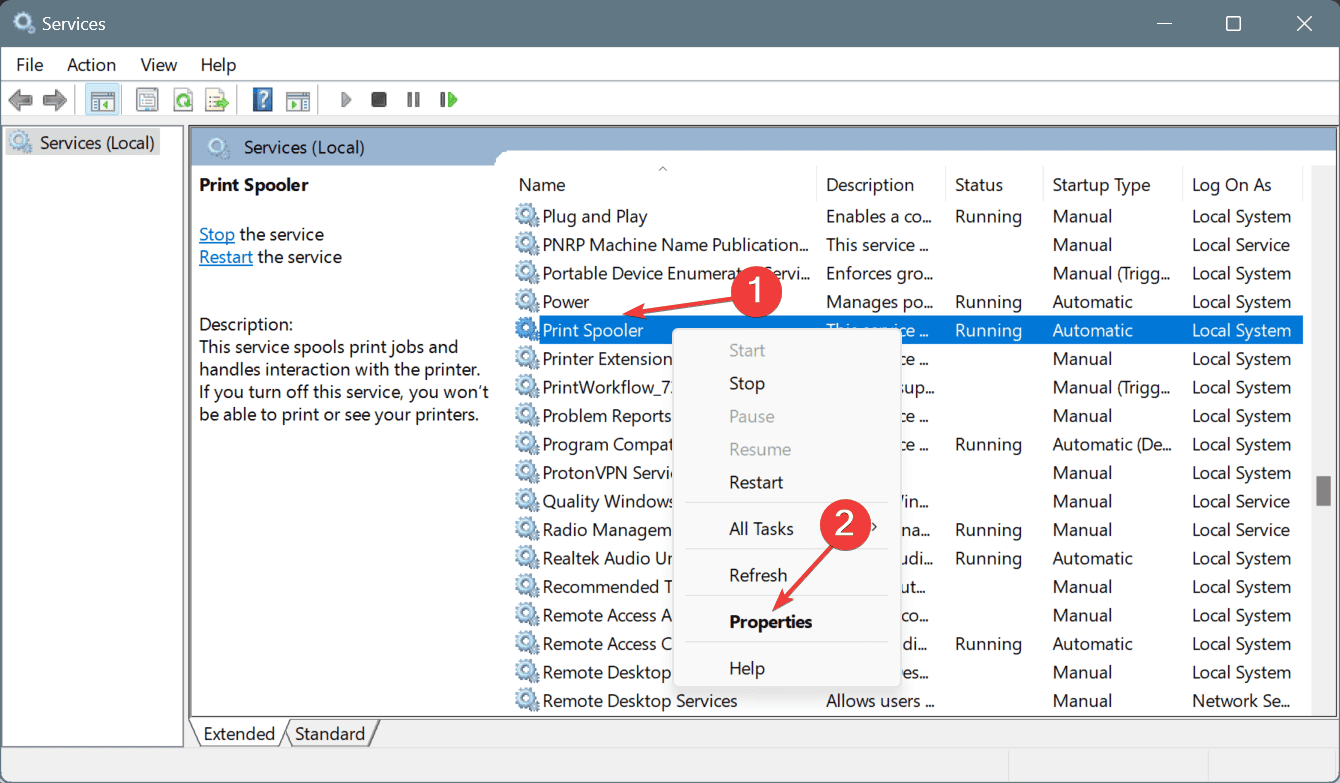Select the Realtek Audio service name
The height and width of the screenshot is (783, 1340).
pos(607,558)
